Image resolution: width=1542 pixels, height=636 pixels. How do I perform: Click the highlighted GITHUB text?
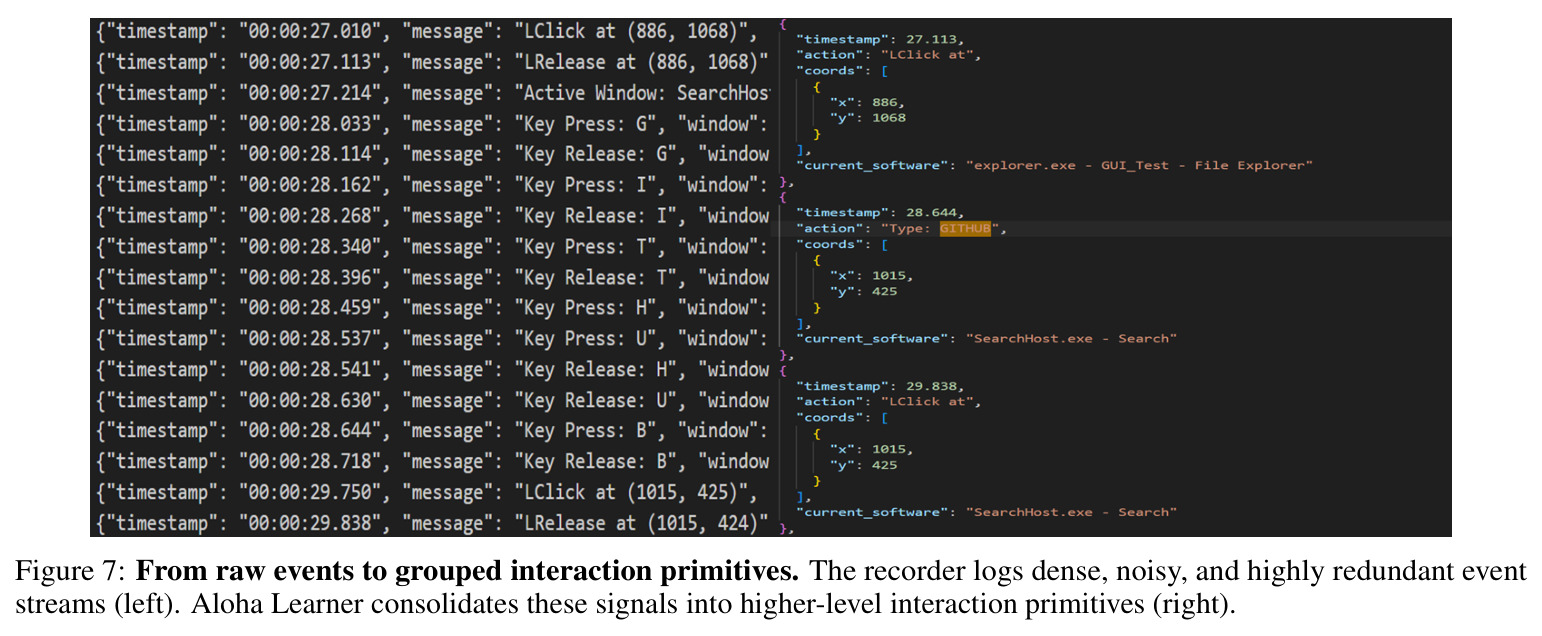(x=965, y=229)
